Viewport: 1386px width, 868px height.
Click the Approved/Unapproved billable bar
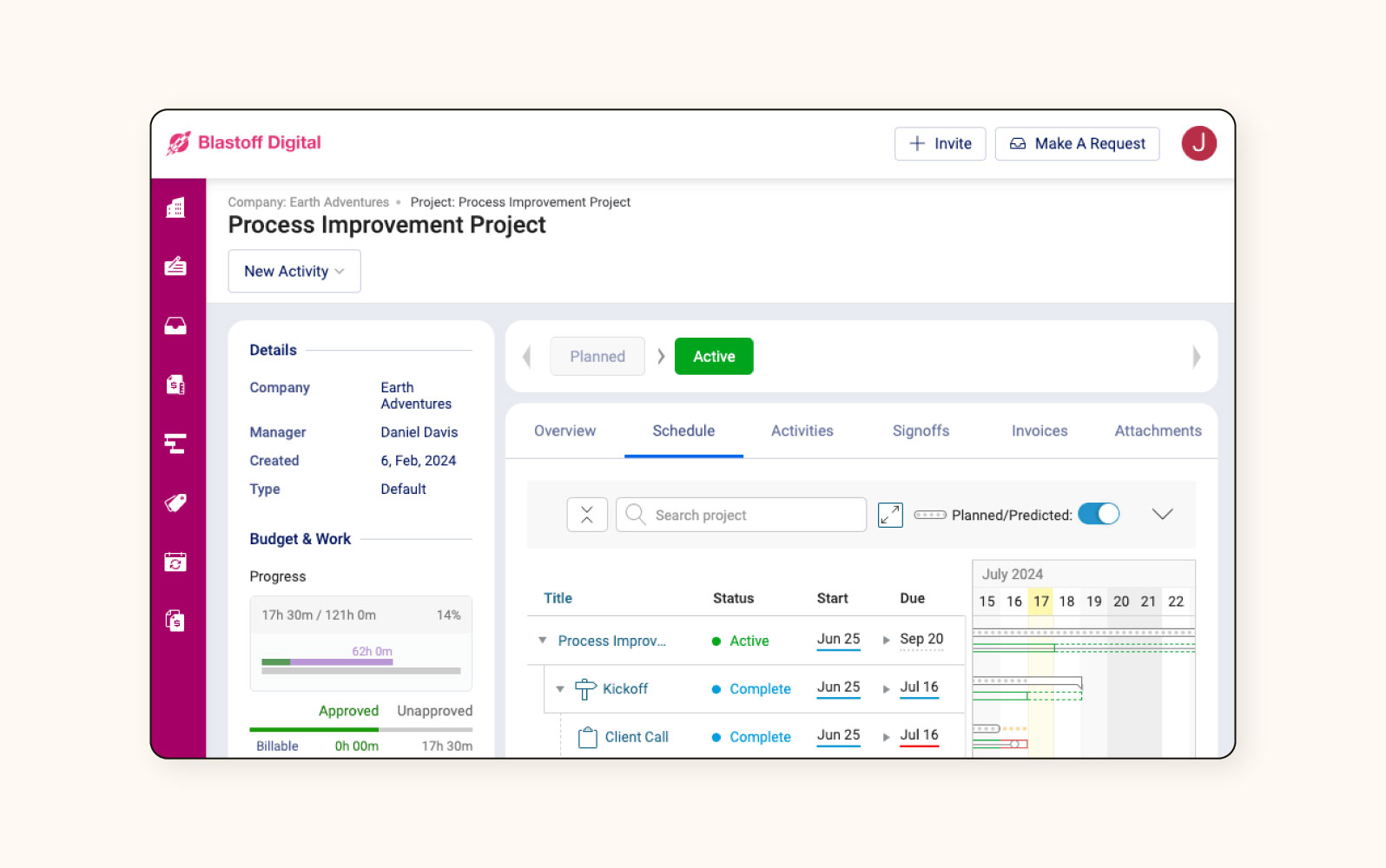tap(361, 729)
